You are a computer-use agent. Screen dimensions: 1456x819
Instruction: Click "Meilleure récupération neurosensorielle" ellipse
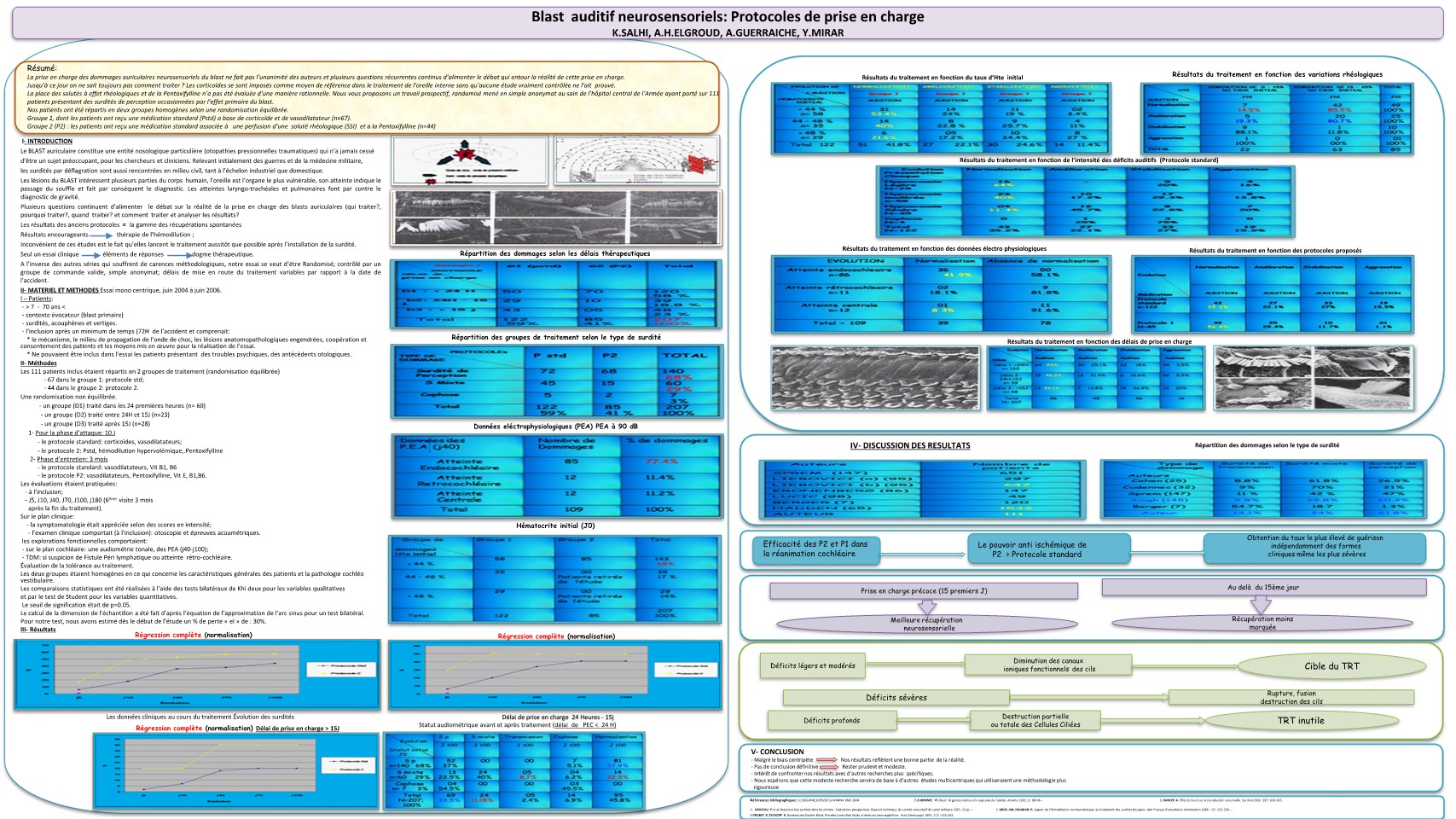pyautogui.click(x=925, y=624)
